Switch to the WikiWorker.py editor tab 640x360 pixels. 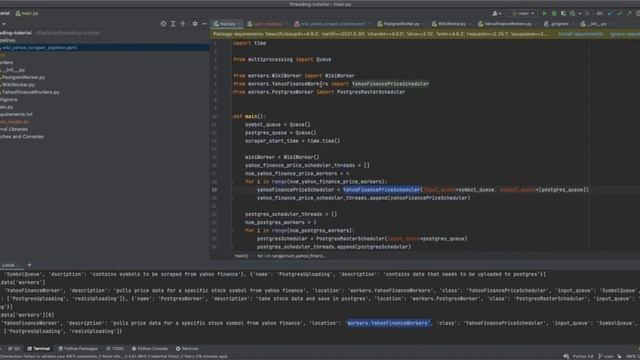pos(450,24)
